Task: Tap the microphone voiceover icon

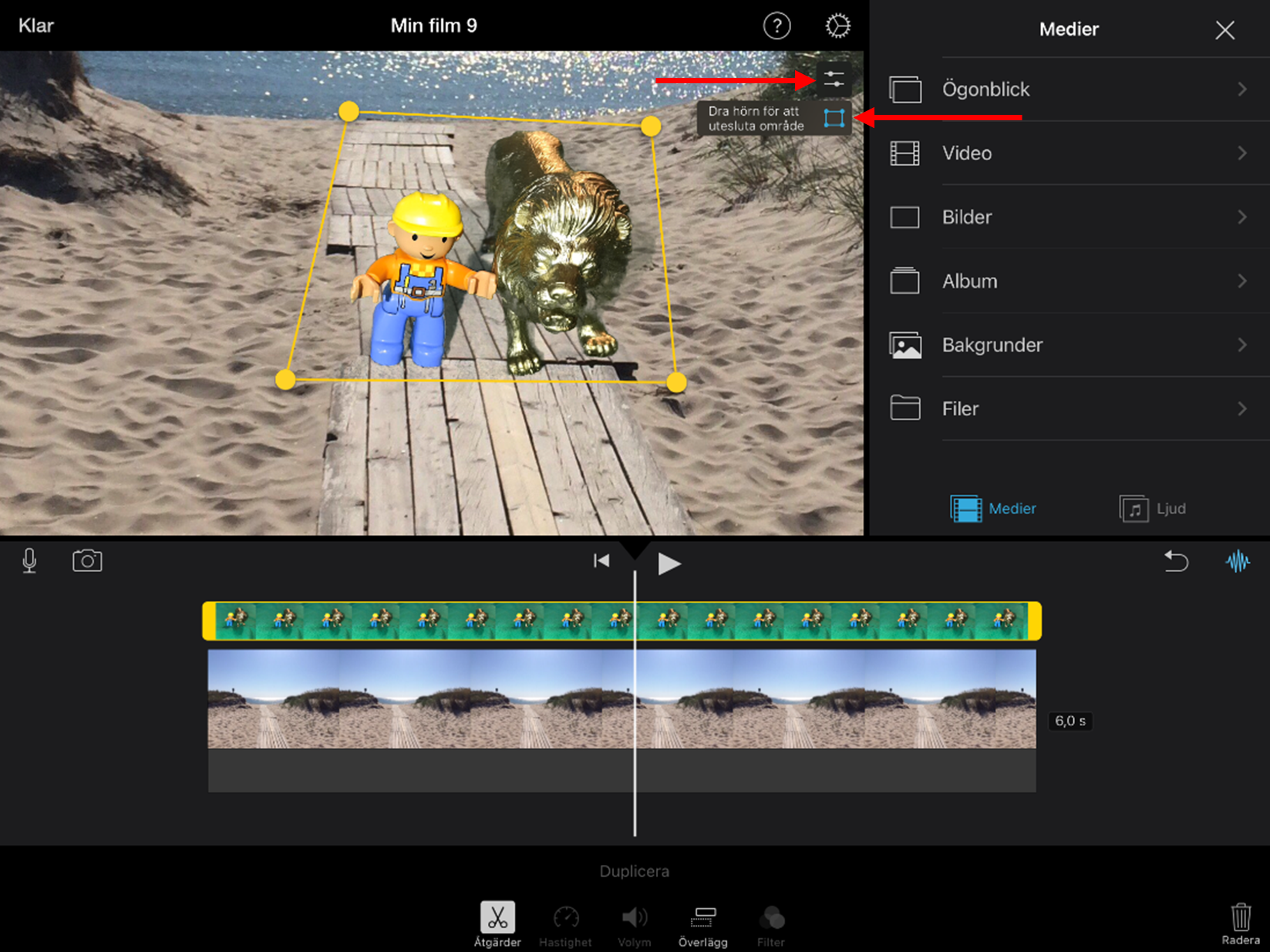Action: coord(29,560)
